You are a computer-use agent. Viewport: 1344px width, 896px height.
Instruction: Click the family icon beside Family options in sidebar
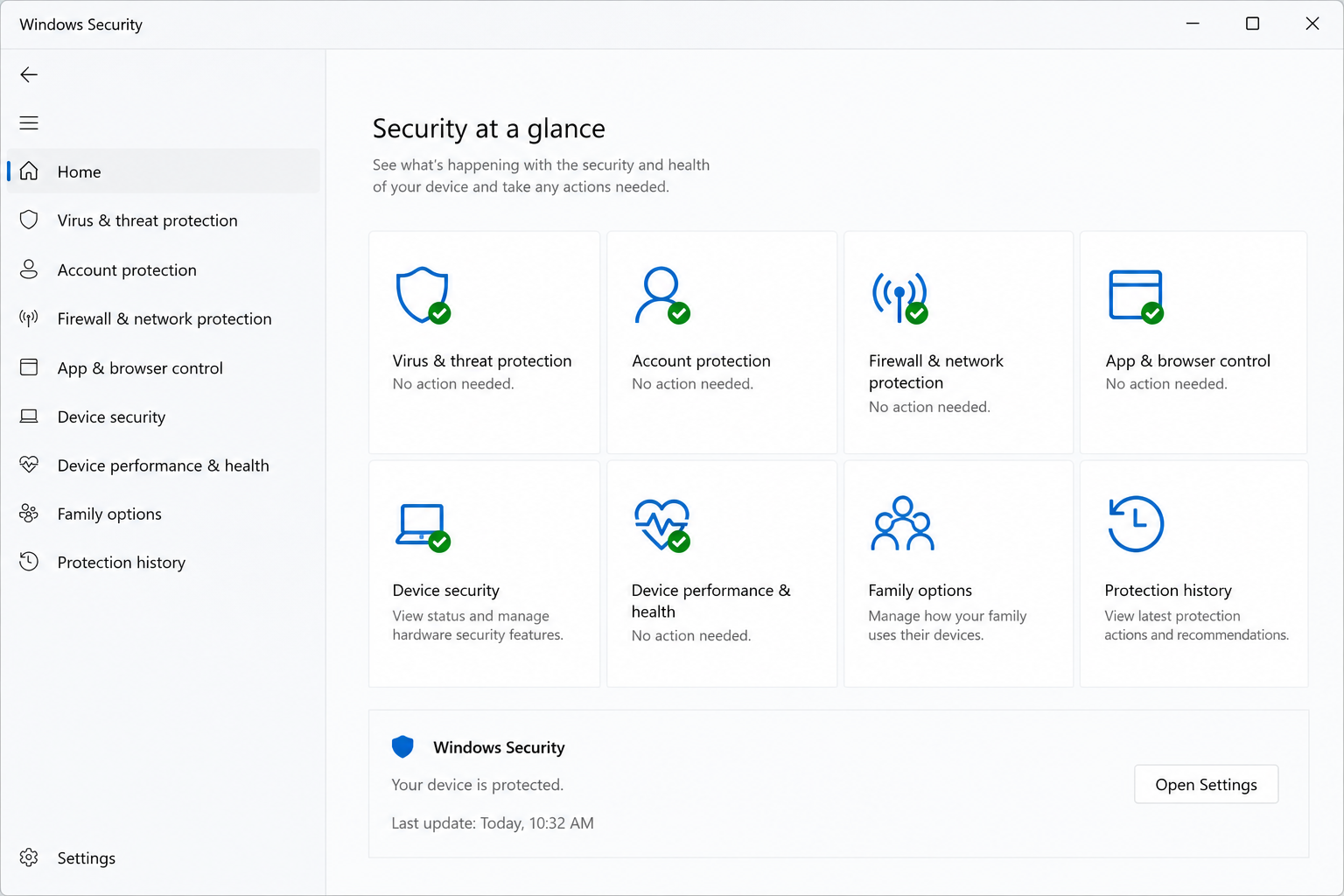coord(29,514)
